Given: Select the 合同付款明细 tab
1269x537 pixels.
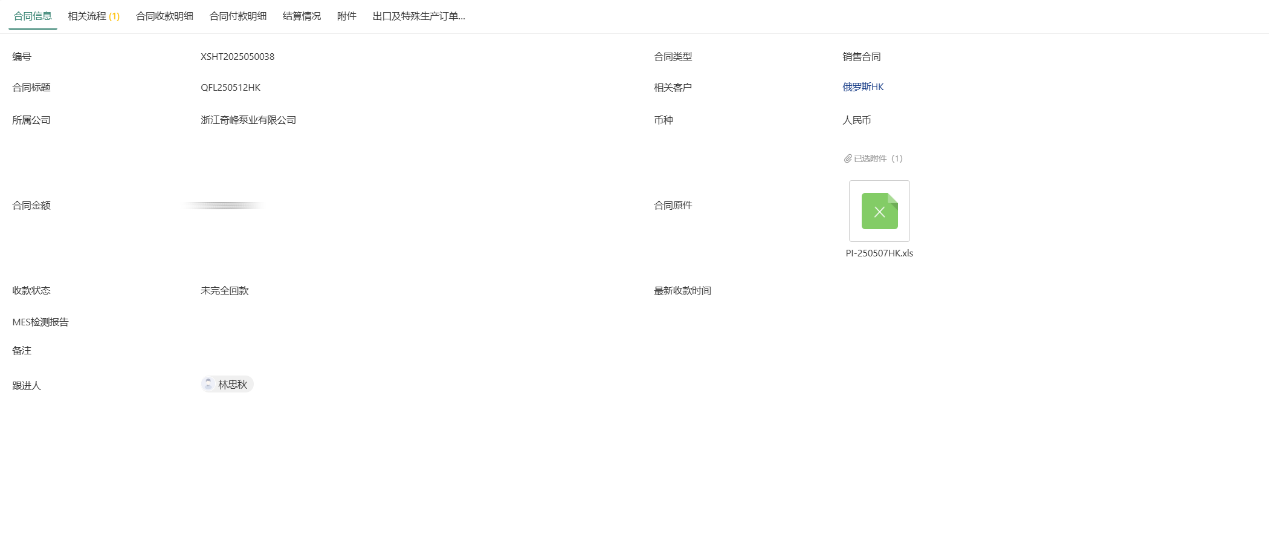Looking at the screenshot, I should [238, 16].
